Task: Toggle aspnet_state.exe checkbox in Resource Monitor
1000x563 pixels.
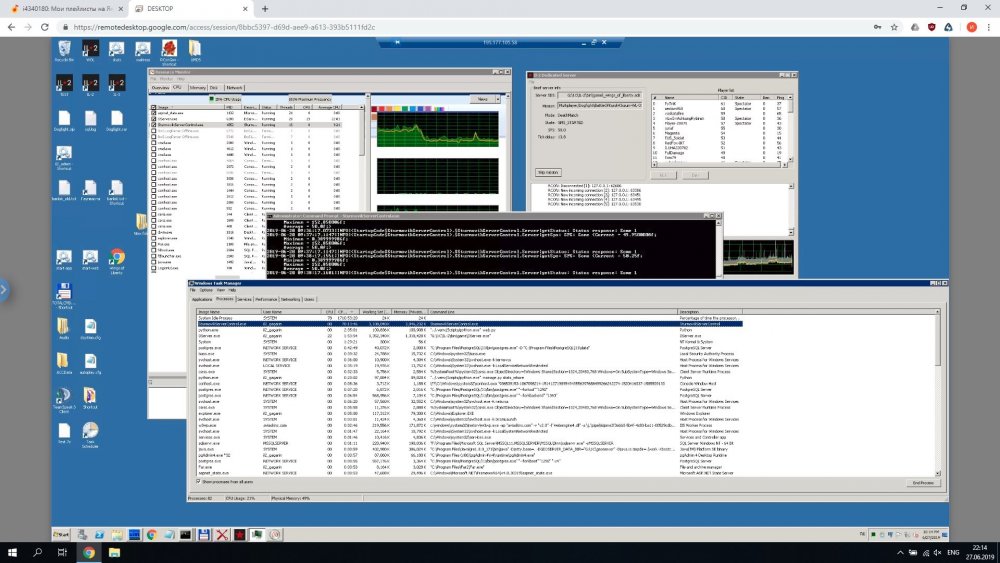Action: [x=153, y=113]
